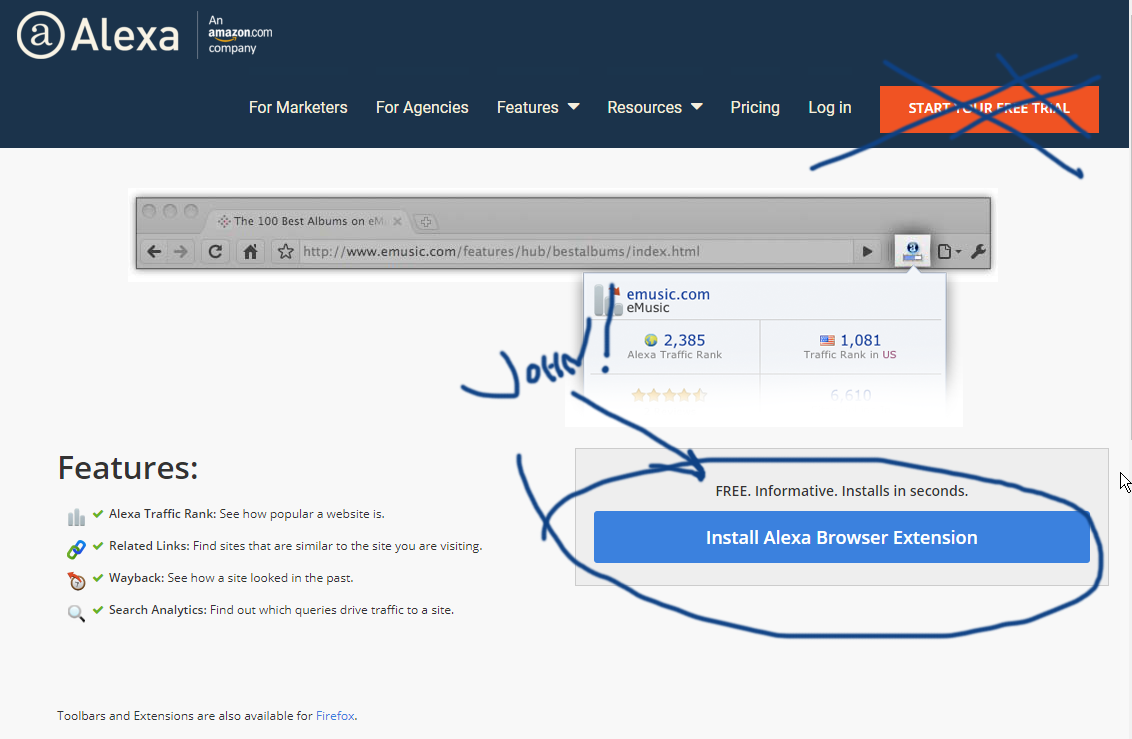Image resolution: width=1132 pixels, height=739 pixels.
Task: Expand the Features dropdown menu
Action: (x=538, y=108)
